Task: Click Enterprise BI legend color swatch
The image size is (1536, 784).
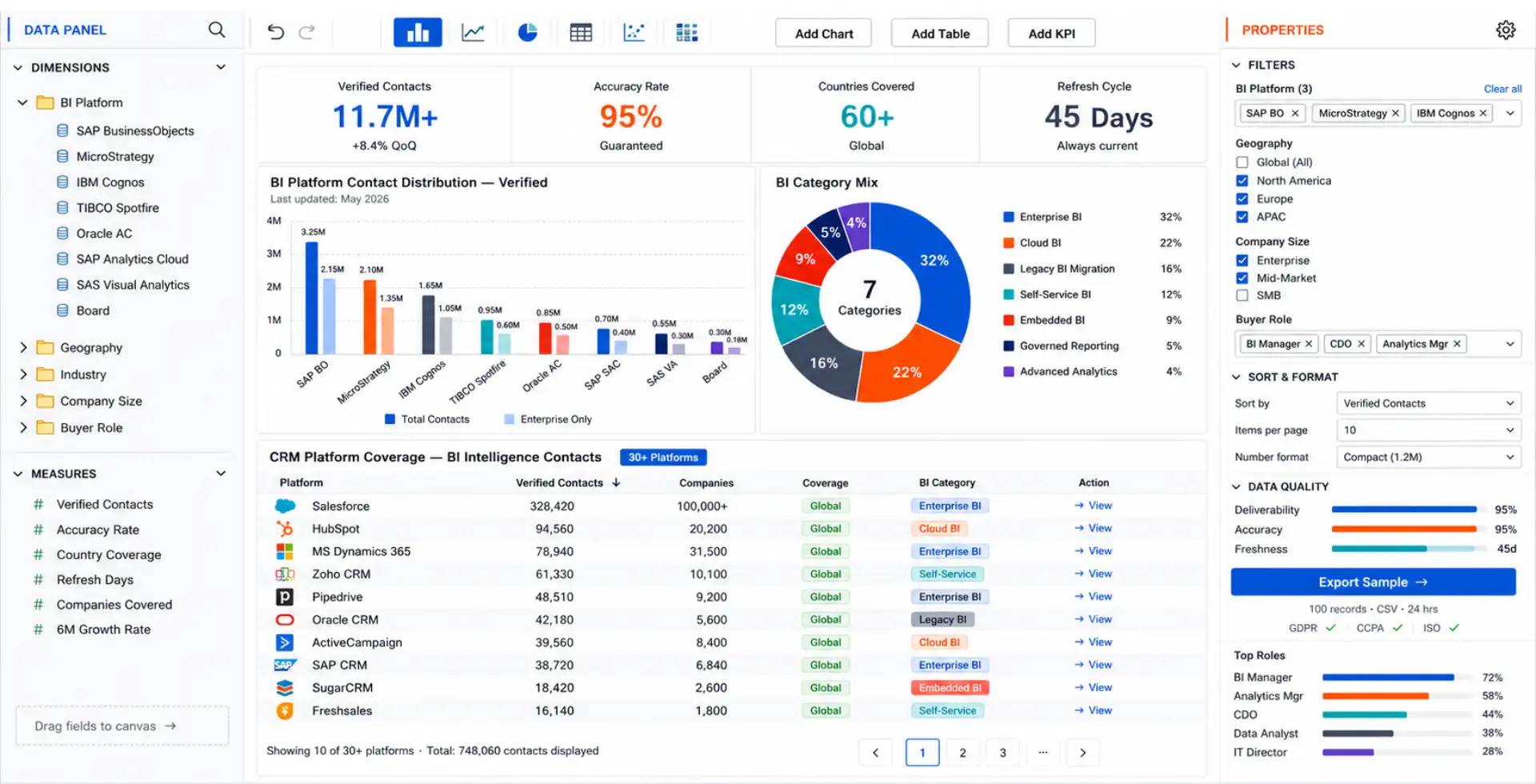Action: click(1008, 217)
